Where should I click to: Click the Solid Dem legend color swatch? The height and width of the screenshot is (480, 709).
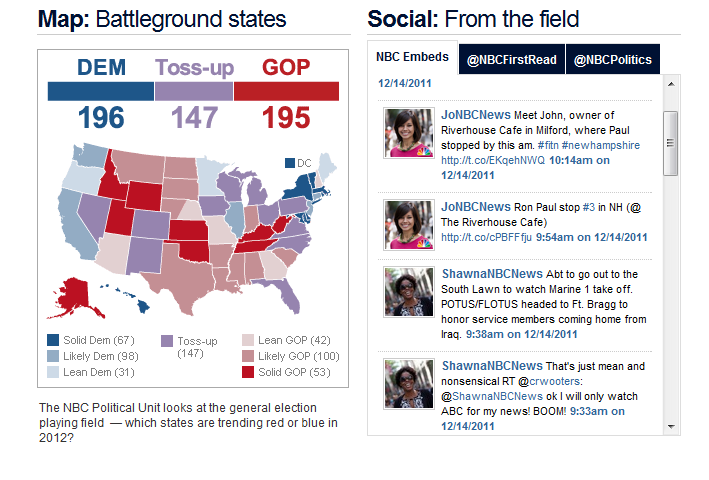(x=54, y=340)
